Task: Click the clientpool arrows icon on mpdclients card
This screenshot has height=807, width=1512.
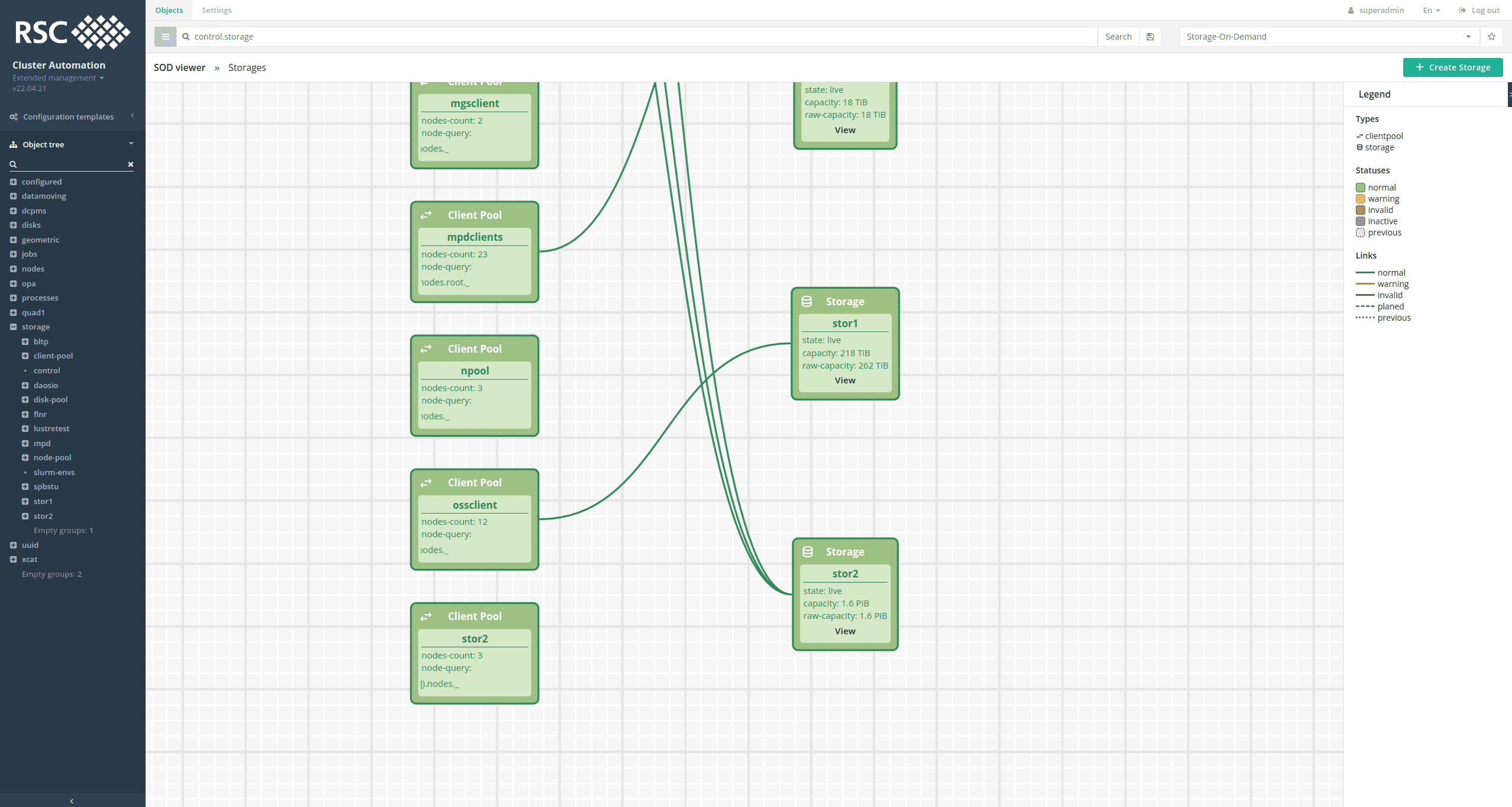Action: click(426, 215)
